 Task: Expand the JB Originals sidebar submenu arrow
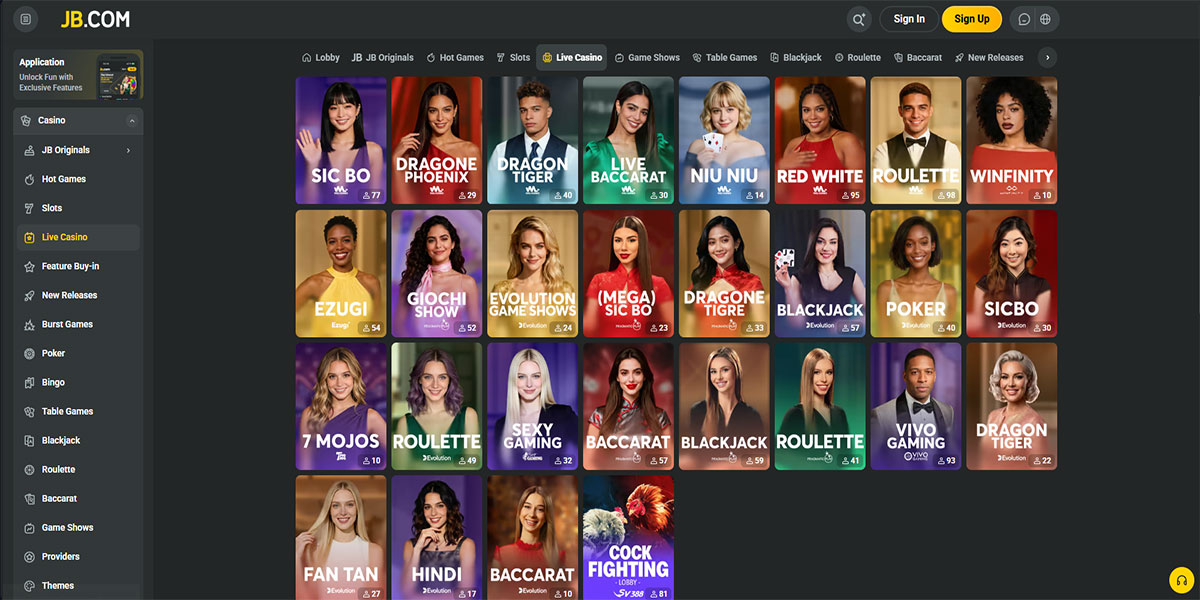click(x=128, y=150)
